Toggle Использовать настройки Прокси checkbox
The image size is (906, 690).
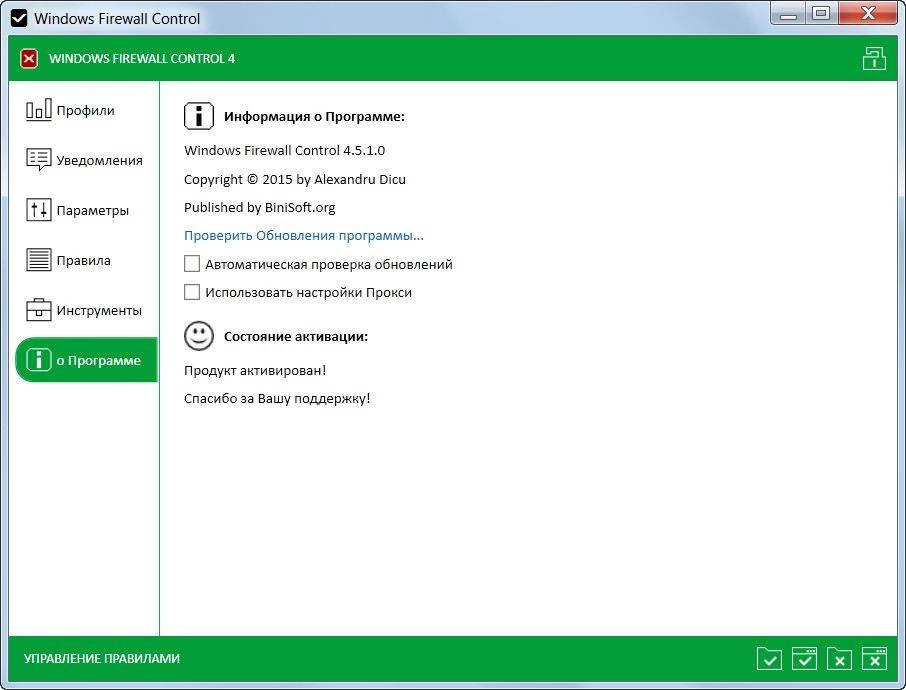point(192,292)
